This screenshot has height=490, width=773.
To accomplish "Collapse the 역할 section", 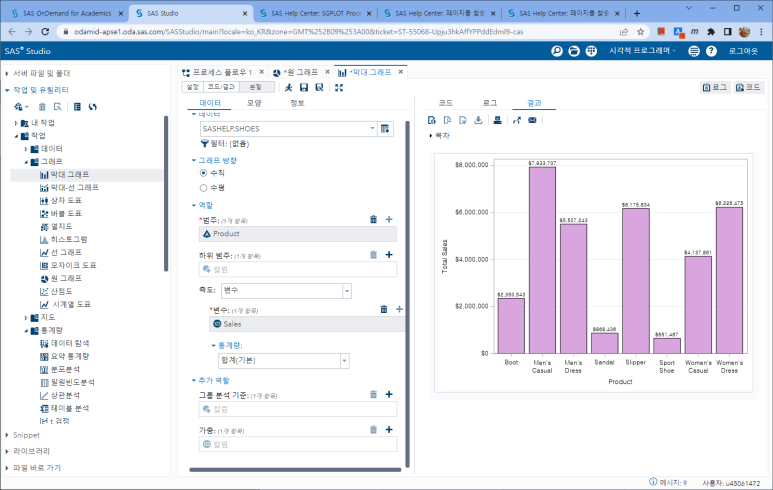I will pyautogui.click(x=194, y=205).
